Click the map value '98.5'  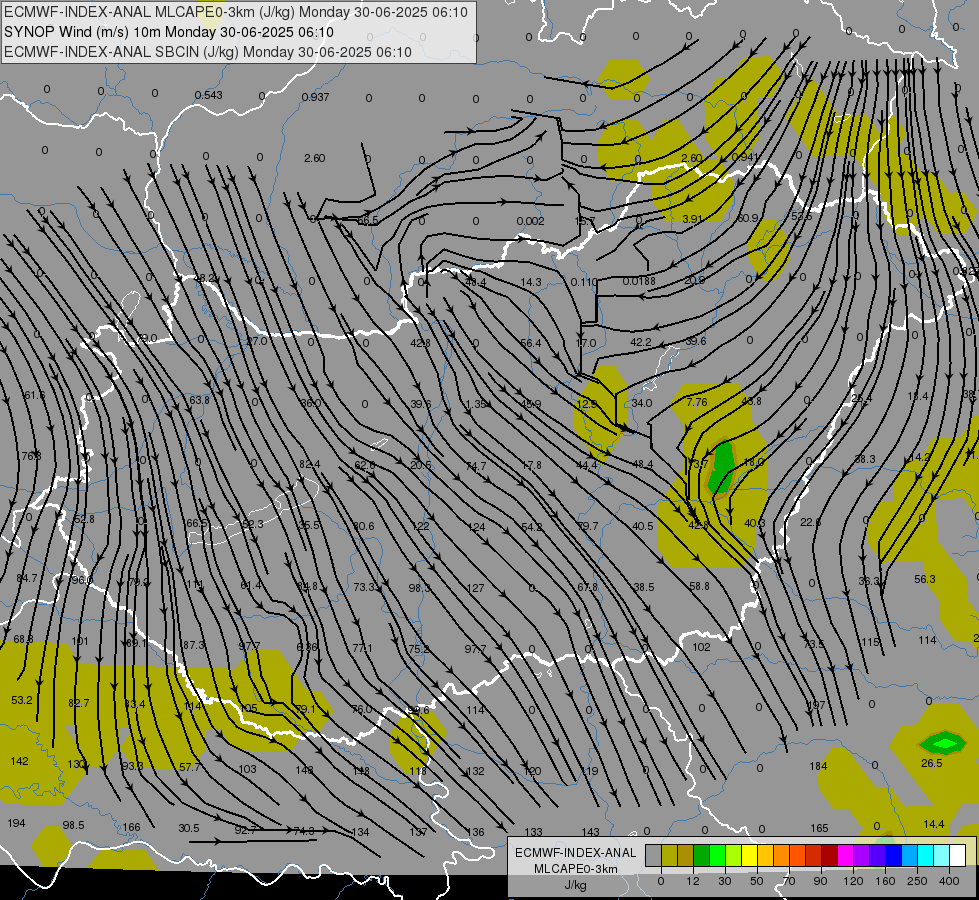tap(73, 826)
